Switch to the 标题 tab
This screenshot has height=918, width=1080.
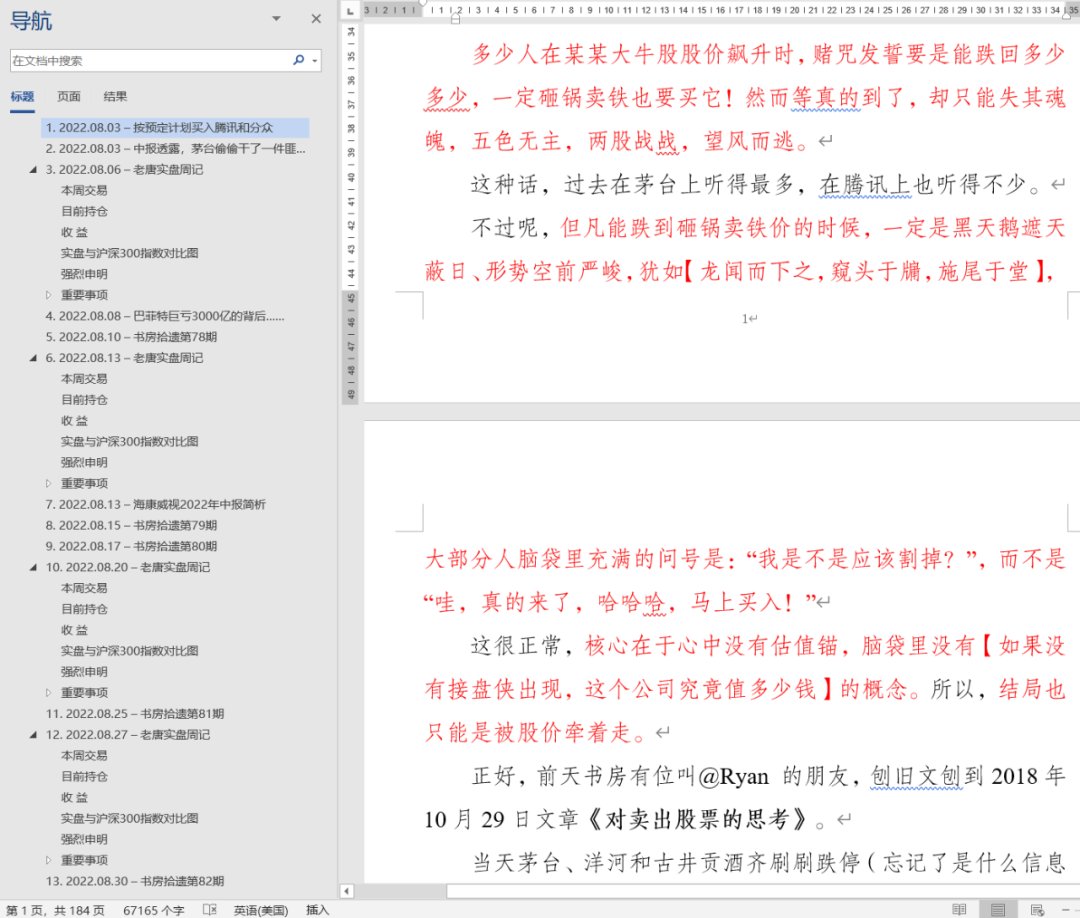(x=22, y=96)
